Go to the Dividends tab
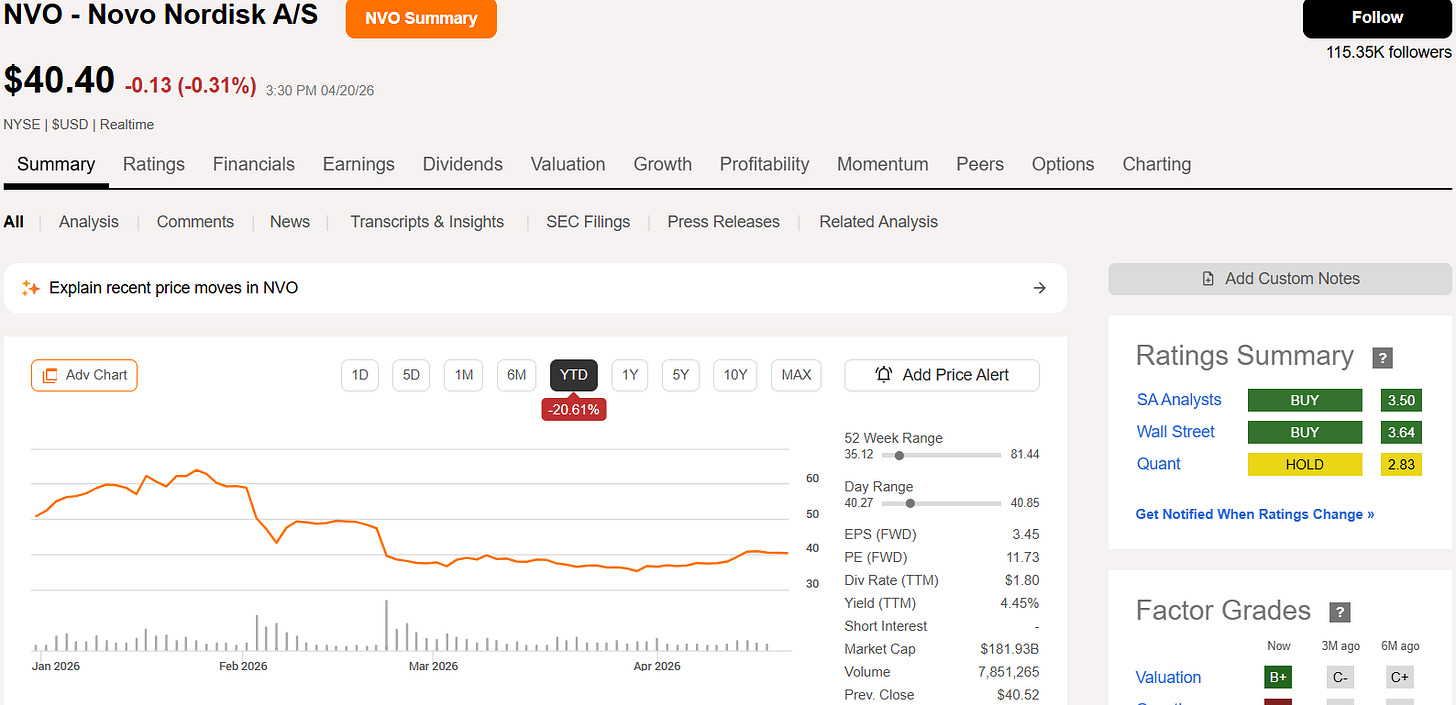The width and height of the screenshot is (1456, 705). click(x=463, y=164)
